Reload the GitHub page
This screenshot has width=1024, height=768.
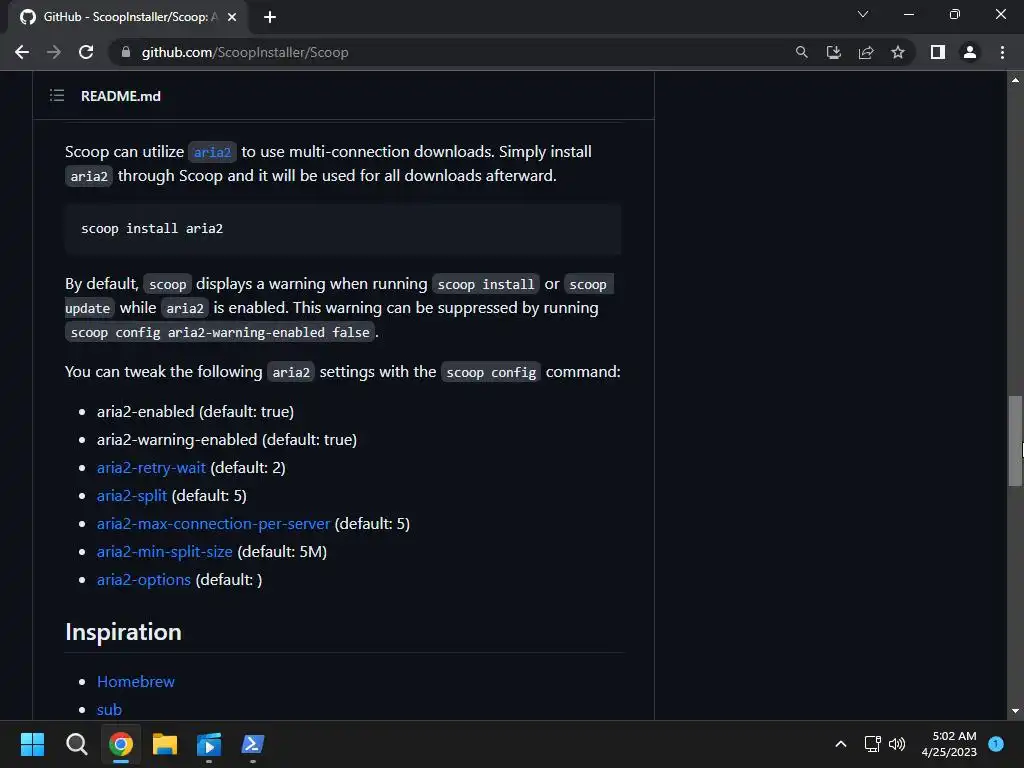(86, 52)
